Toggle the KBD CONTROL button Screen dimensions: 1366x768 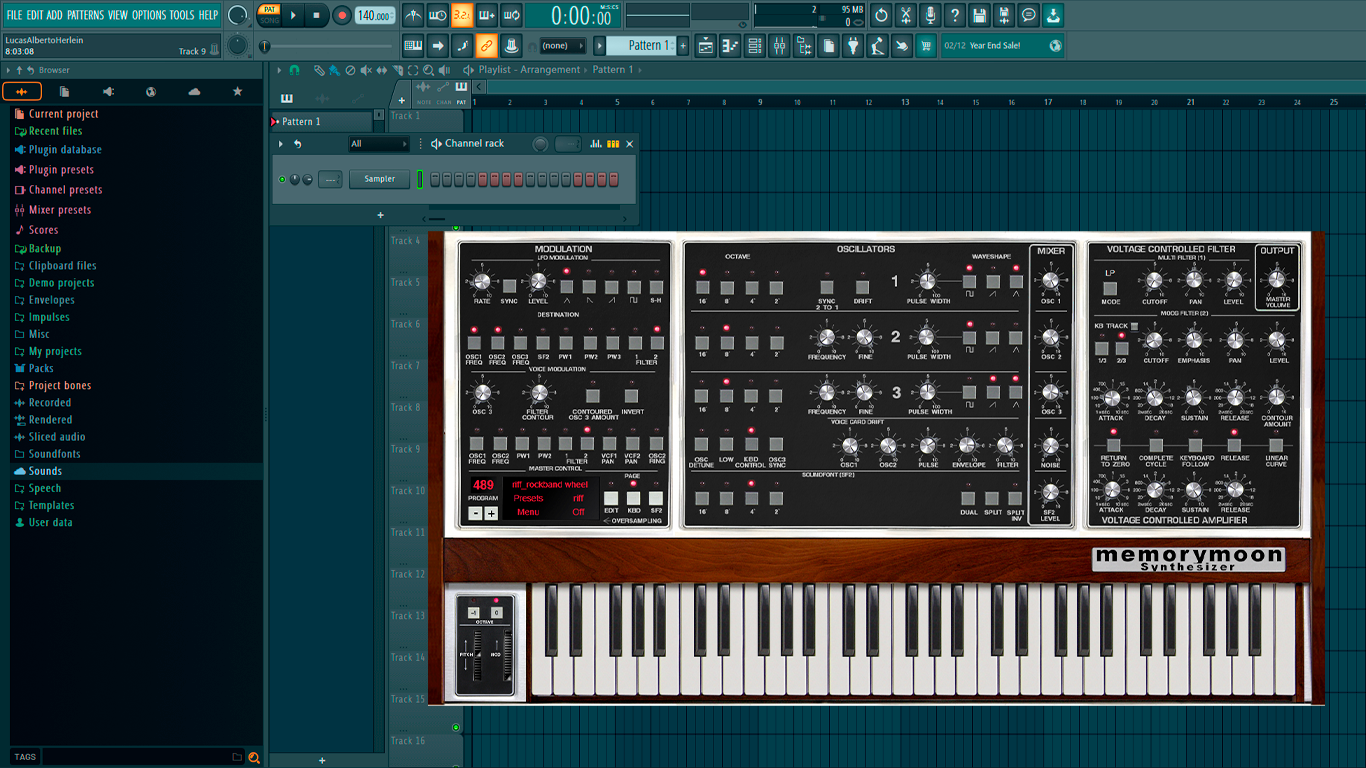click(x=750, y=444)
